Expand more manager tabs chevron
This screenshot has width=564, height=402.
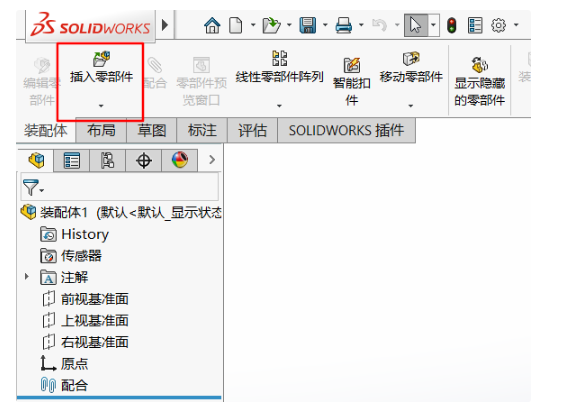tap(212, 160)
